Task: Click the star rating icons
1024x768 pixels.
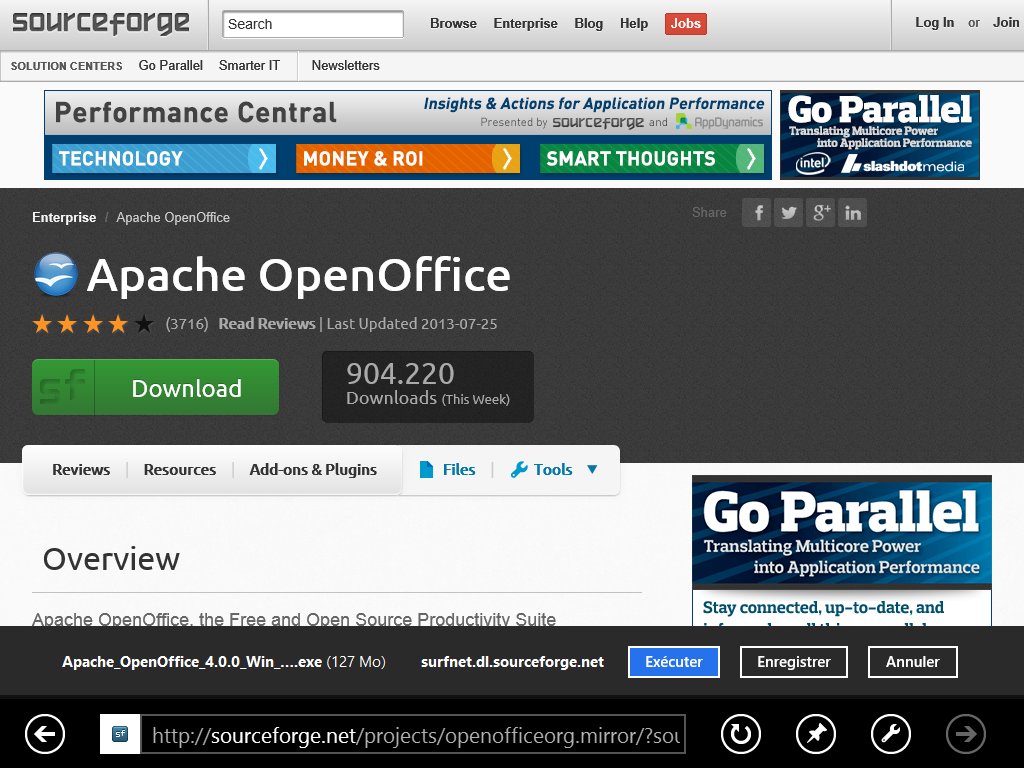Action: click(x=93, y=324)
